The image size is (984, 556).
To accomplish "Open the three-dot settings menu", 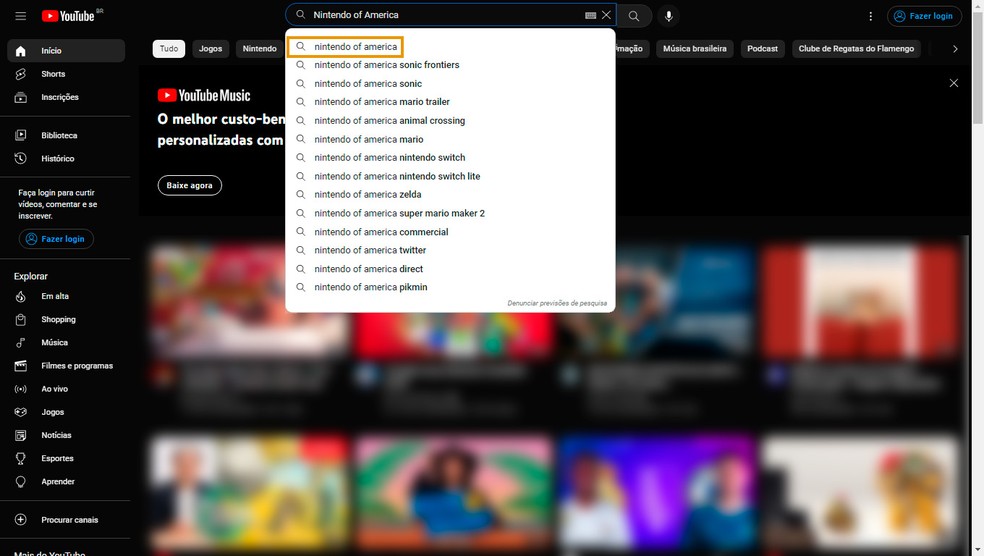I will (870, 16).
